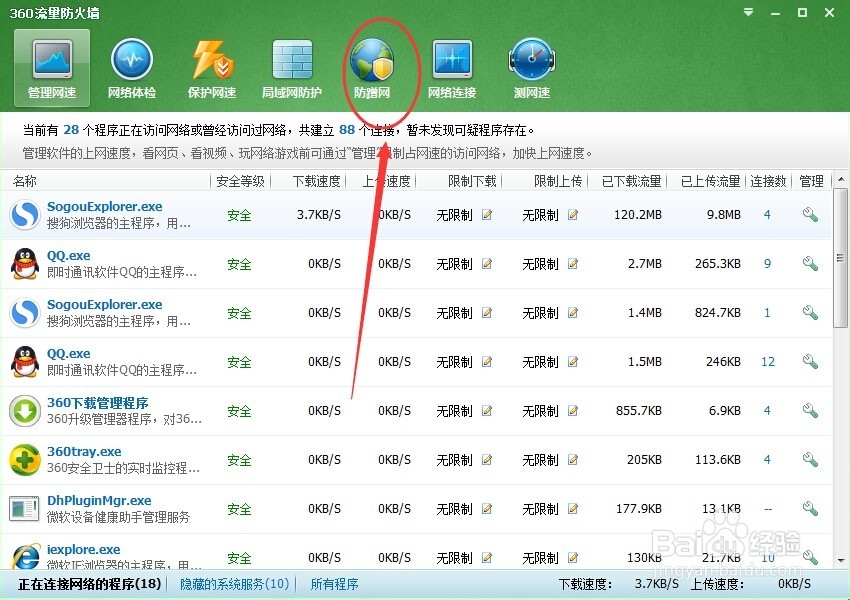Open manage wrench for DhPluginMgr.exe row
This screenshot has height=600, width=850.
click(x=810, y=508)
